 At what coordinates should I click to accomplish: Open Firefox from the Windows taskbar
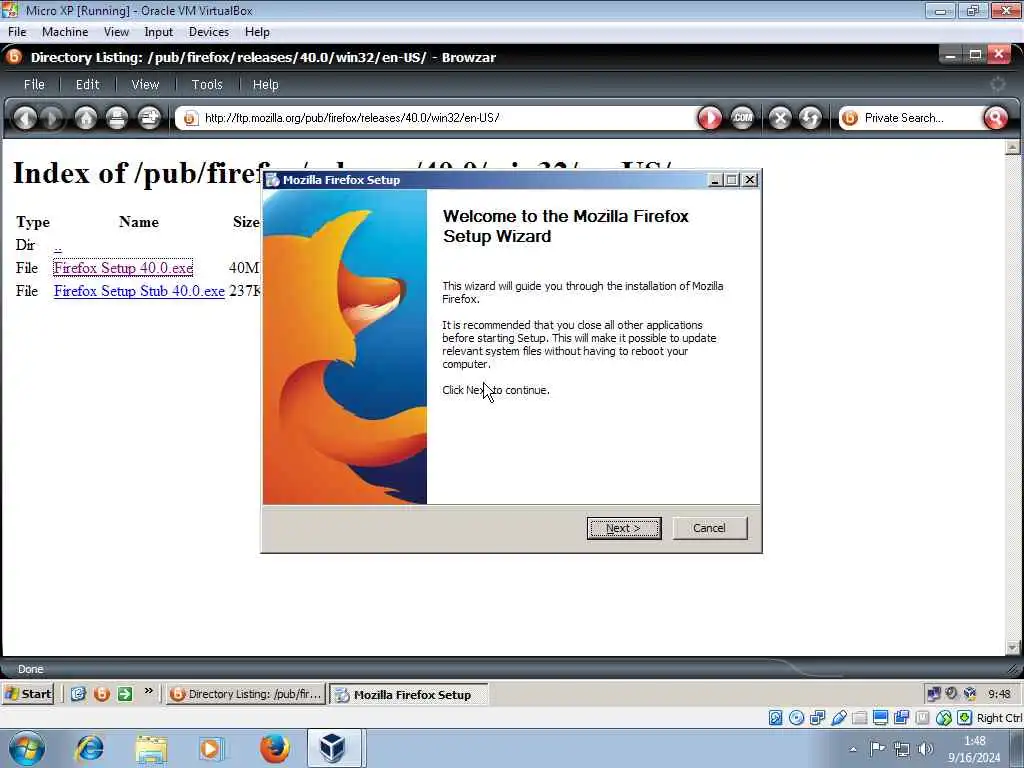[x=275, y=748]
